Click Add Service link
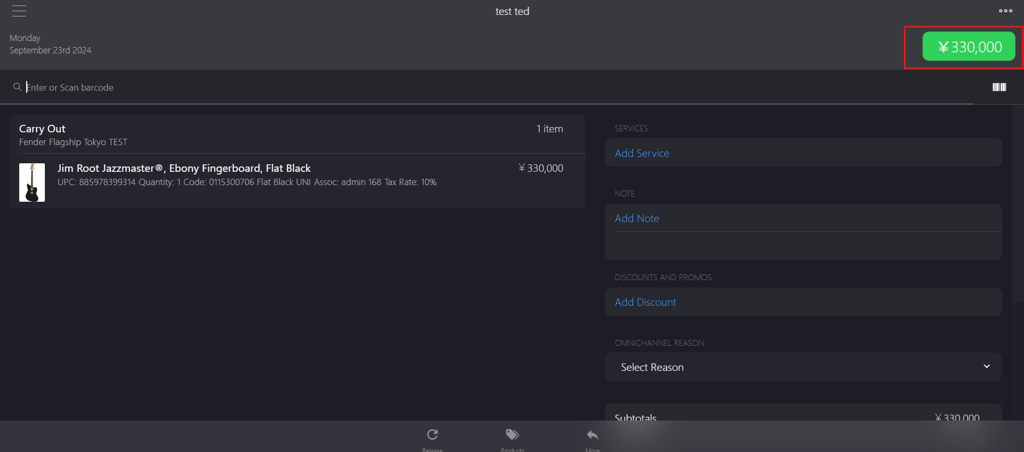 pyautogui.click(x=641, y=153)
